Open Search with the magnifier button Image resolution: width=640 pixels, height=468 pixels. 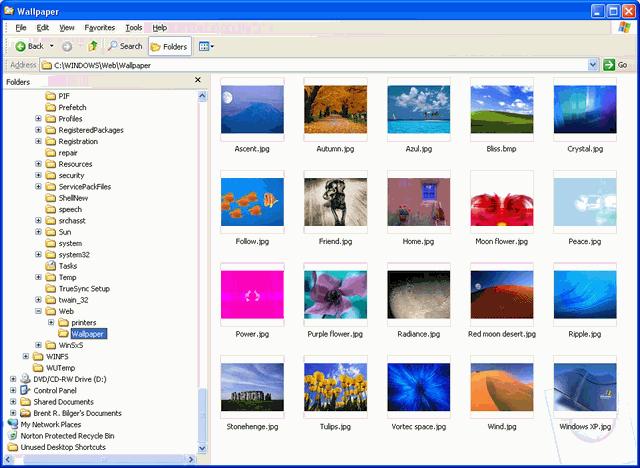tap(125, 46)
